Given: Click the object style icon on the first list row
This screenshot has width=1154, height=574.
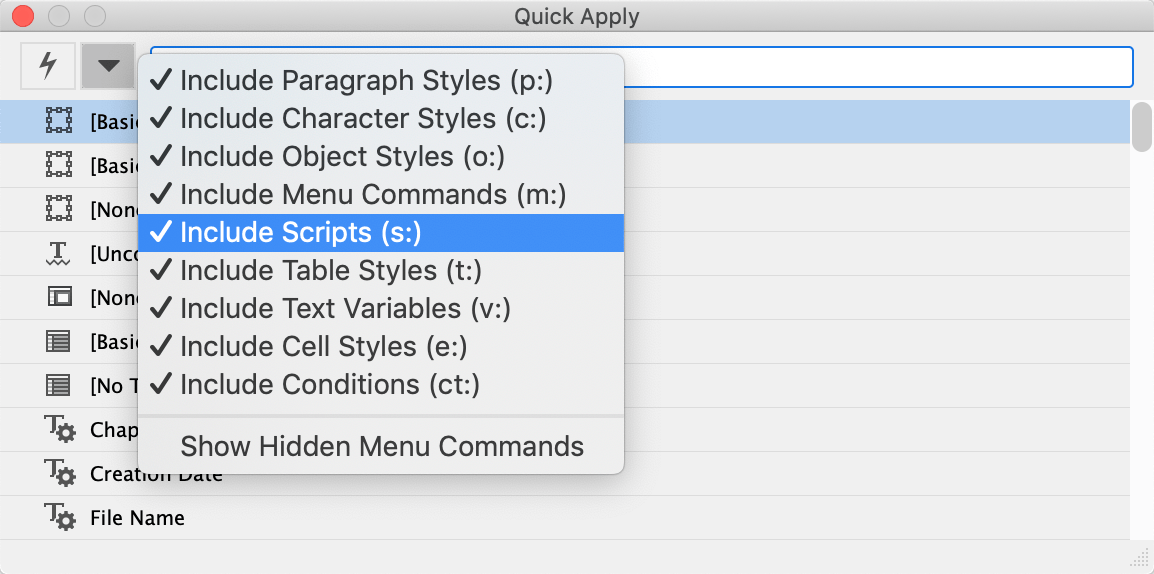Looking at the screenshot, I should [59, 122].
